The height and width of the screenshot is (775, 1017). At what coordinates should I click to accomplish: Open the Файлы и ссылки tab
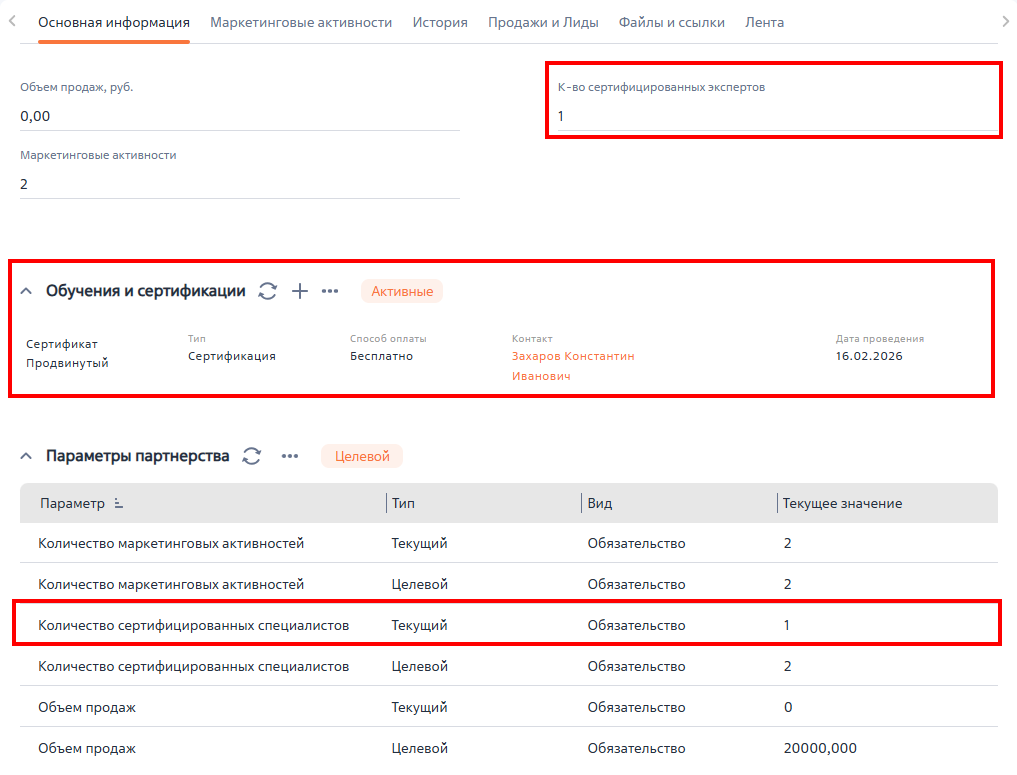tap(671, 22)
